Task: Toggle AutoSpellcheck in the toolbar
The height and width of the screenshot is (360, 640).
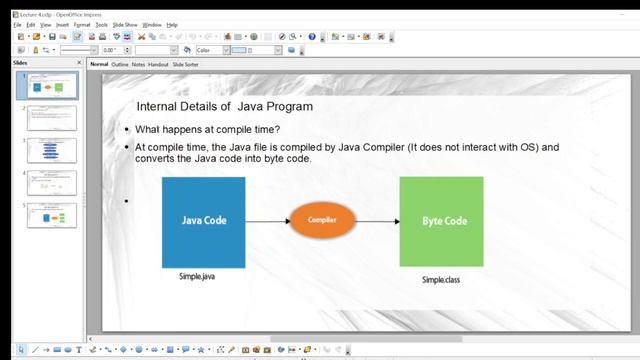Action: pos(127,37)
